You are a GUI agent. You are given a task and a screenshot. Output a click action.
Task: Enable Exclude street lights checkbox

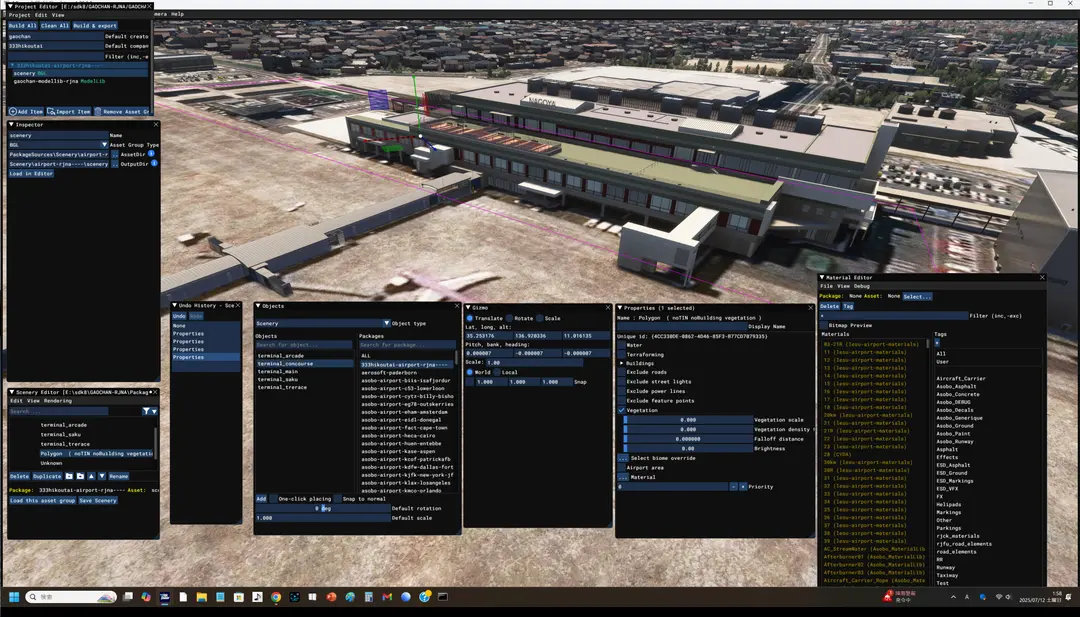[x=621, y=381]
